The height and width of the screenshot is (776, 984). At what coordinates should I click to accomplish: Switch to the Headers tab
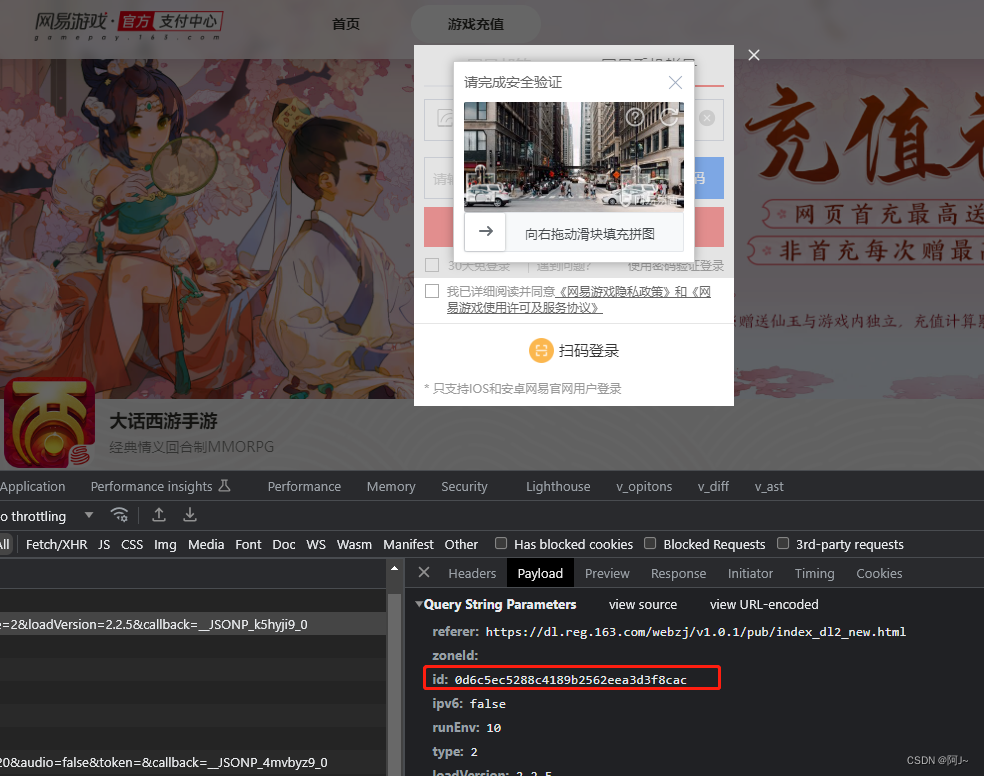[x=472, y=573]
